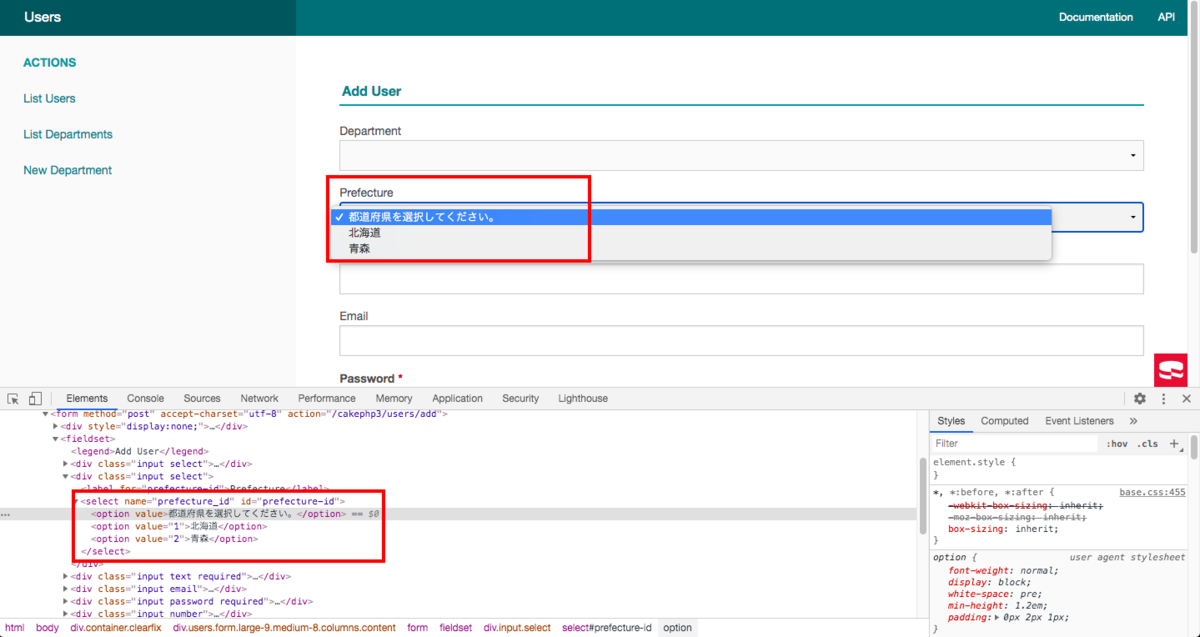Select the Styles pane tab
Image resolution: width=1200 pixels, height=637 pixels.
pyautogui.click(x=951, y=421)
